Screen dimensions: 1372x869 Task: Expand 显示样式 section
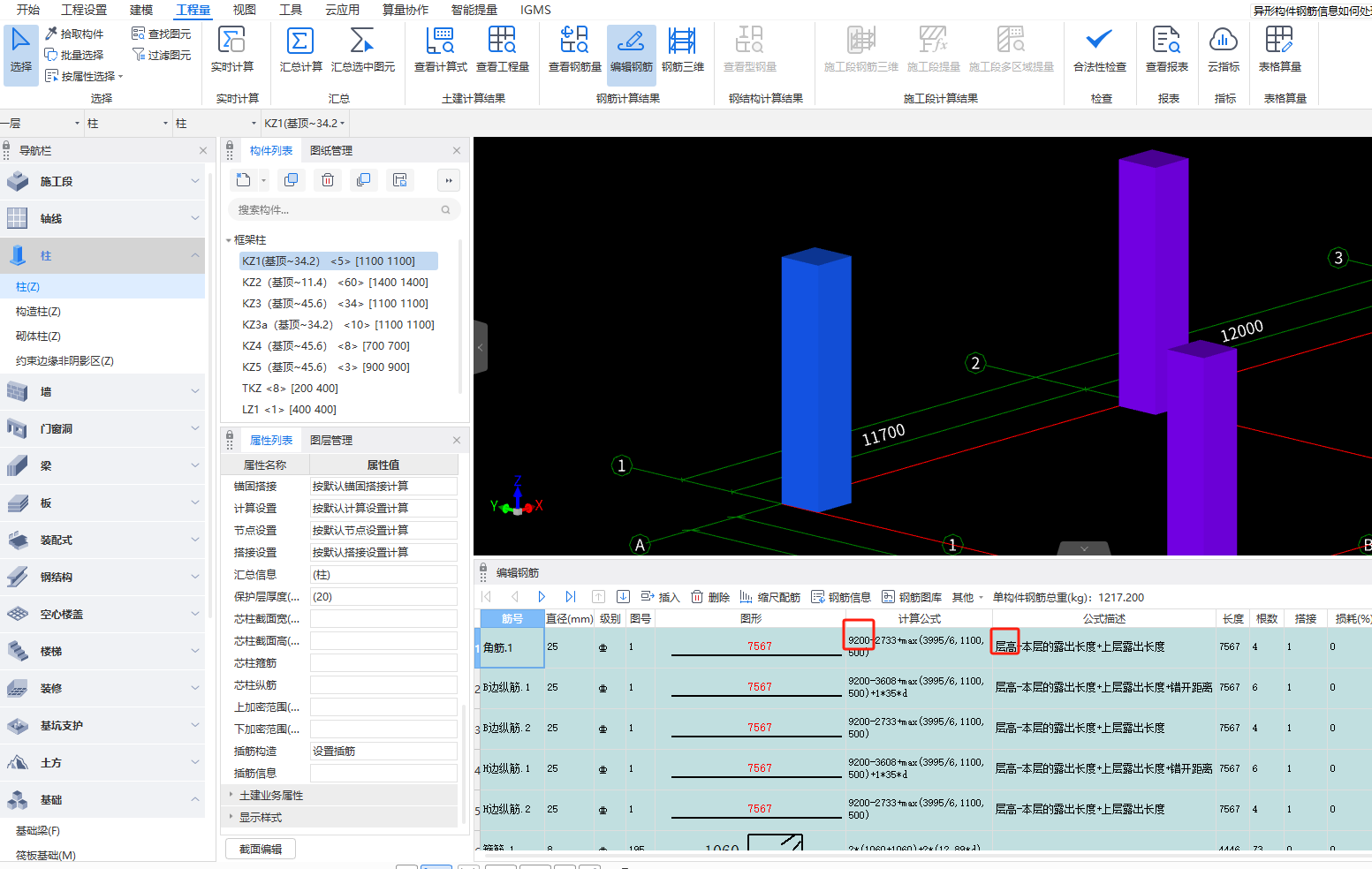coord(231,817)
